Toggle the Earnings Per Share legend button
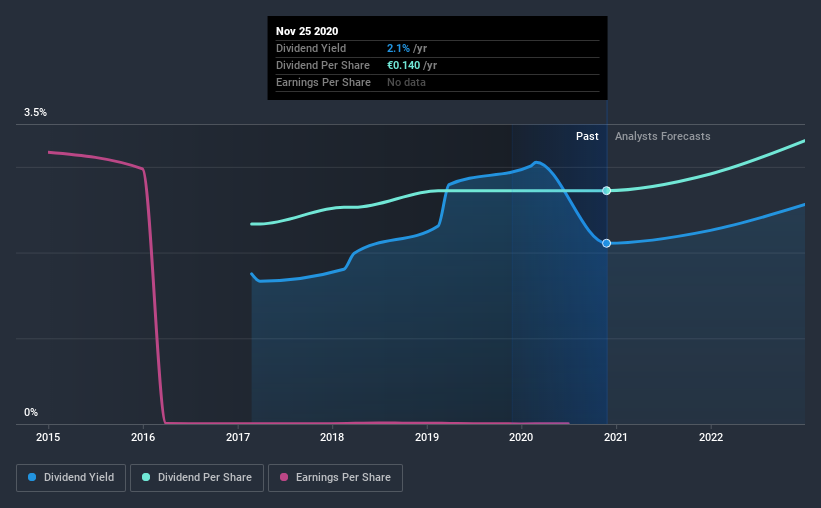Screen dimensions: 821x508 pyautogui.click(x=335, y=478)
